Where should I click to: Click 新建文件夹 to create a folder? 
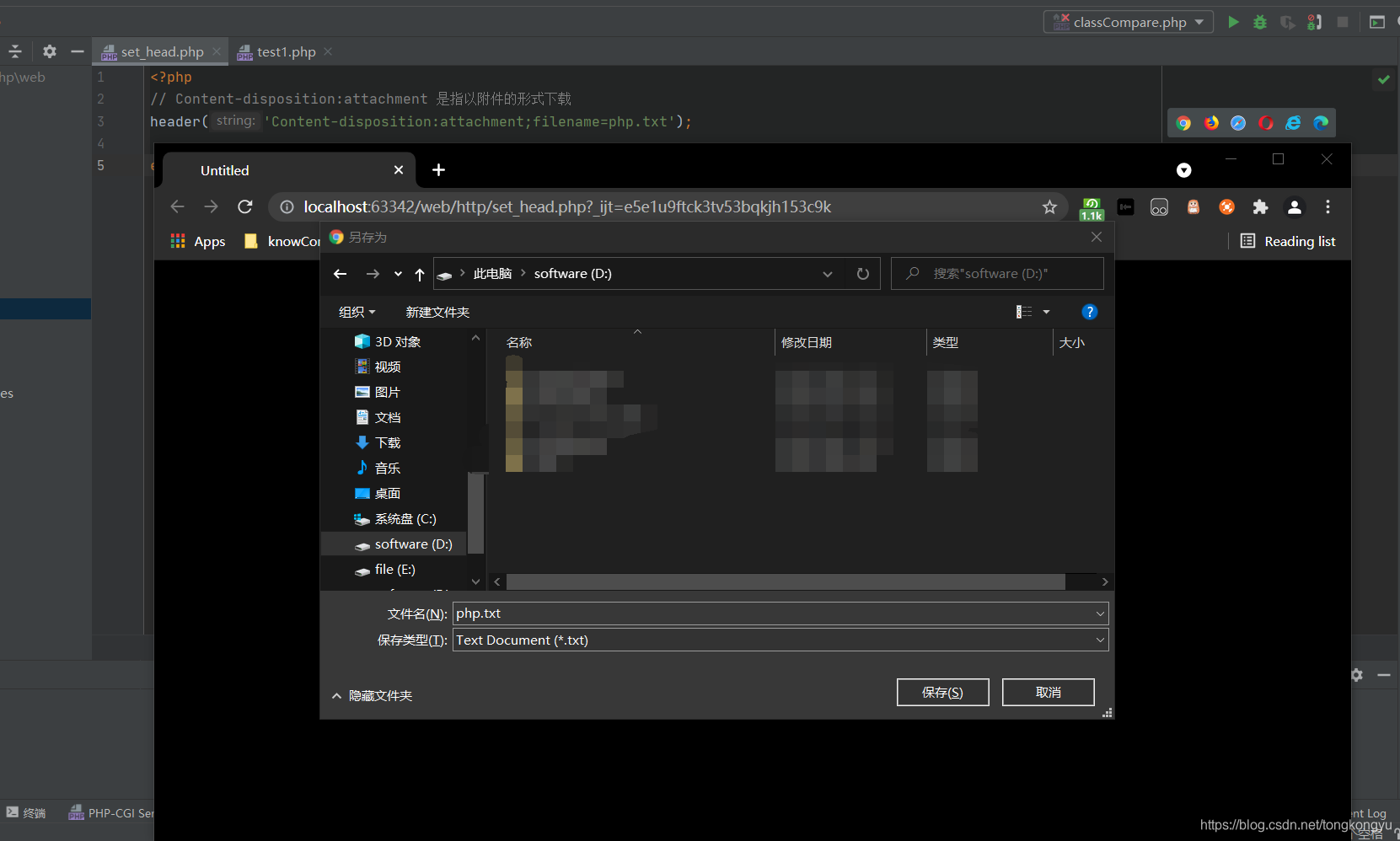[437, 312]
